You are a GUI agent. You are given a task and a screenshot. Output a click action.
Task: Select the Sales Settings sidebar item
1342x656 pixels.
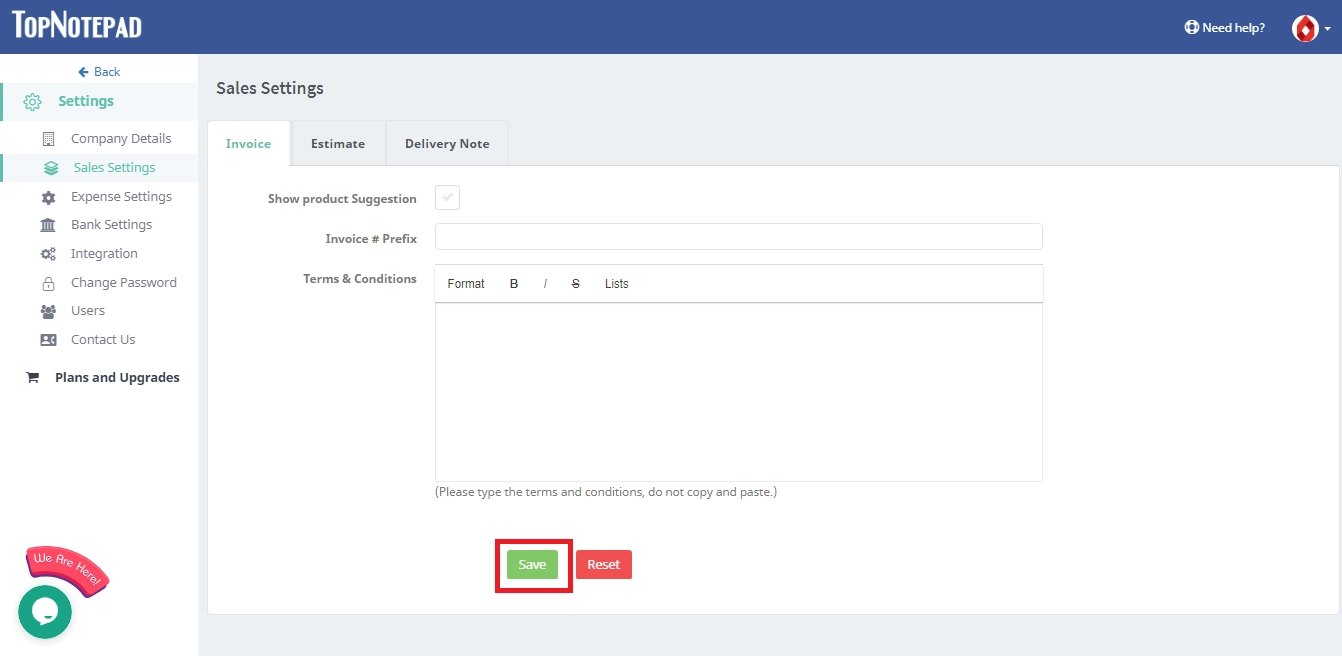pos(99,168)
